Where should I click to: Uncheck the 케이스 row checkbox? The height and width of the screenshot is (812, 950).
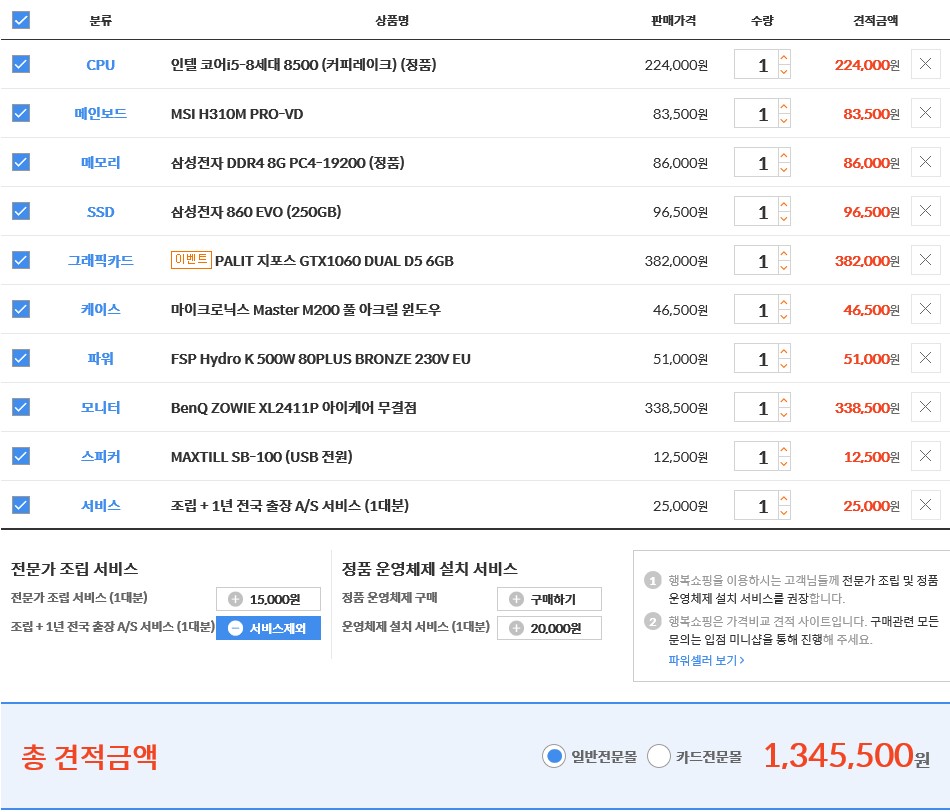(x=21, y=309)
